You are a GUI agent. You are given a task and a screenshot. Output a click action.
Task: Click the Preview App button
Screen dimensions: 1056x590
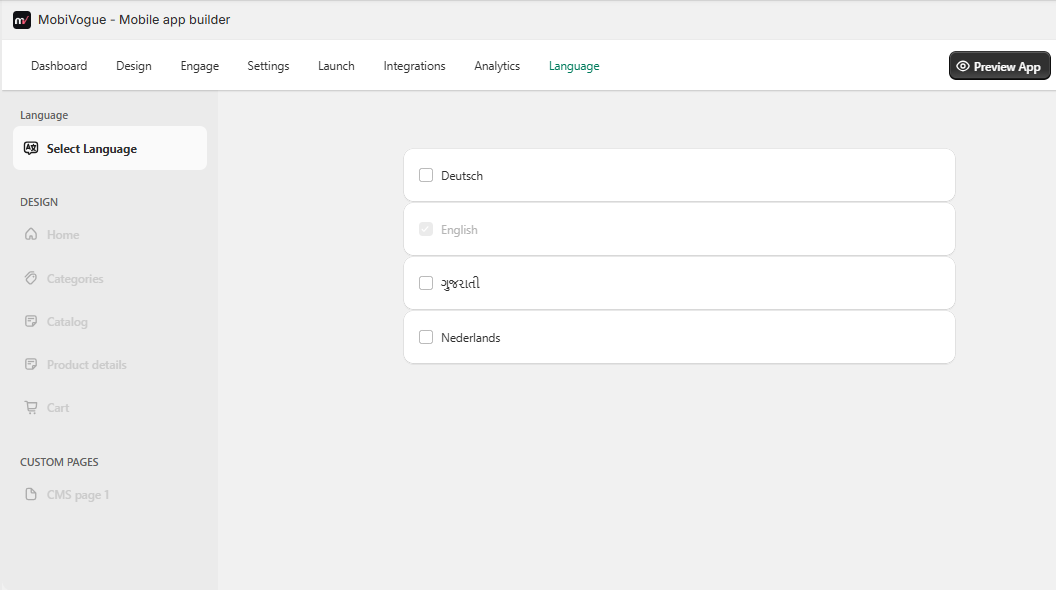pyautogui.click(x=999, y=66)
